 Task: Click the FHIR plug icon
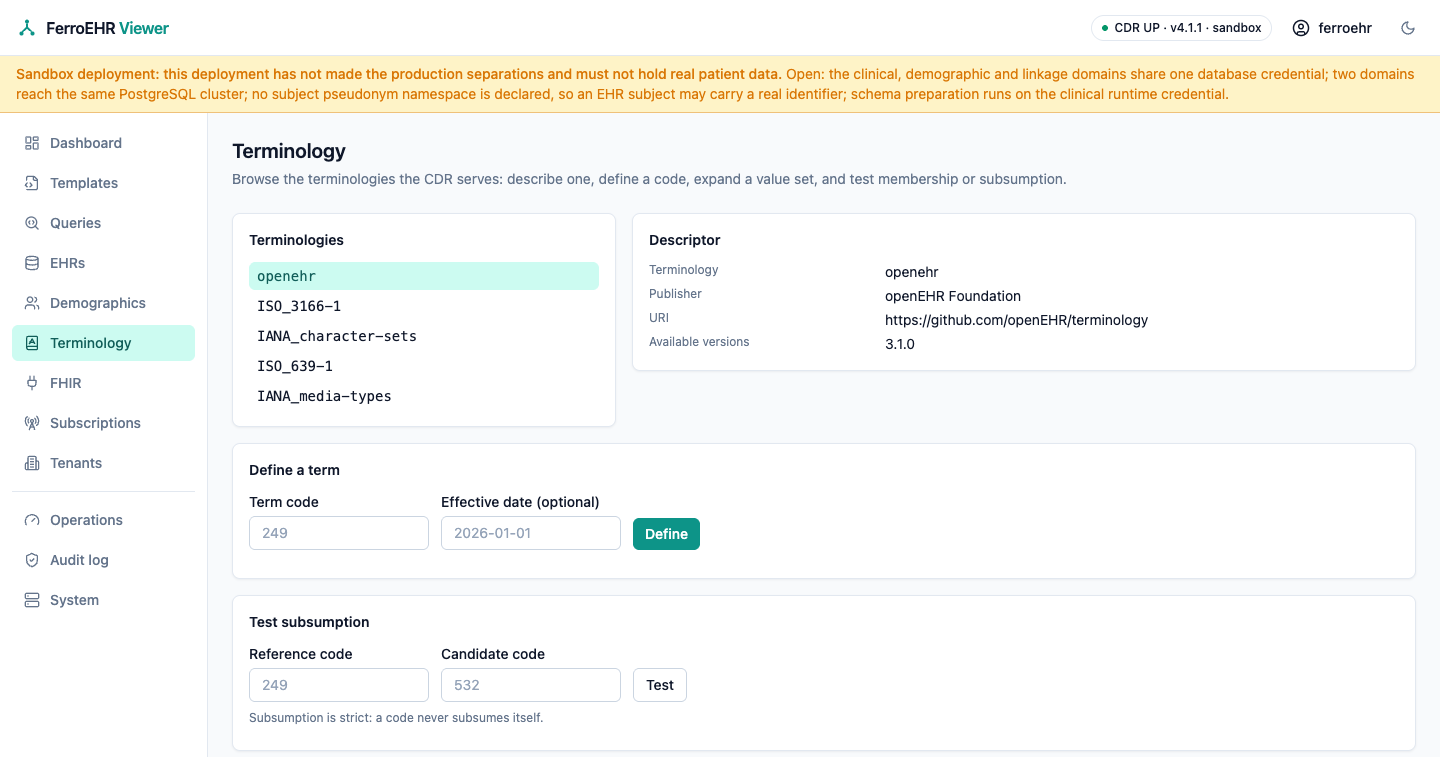[32, 383]
